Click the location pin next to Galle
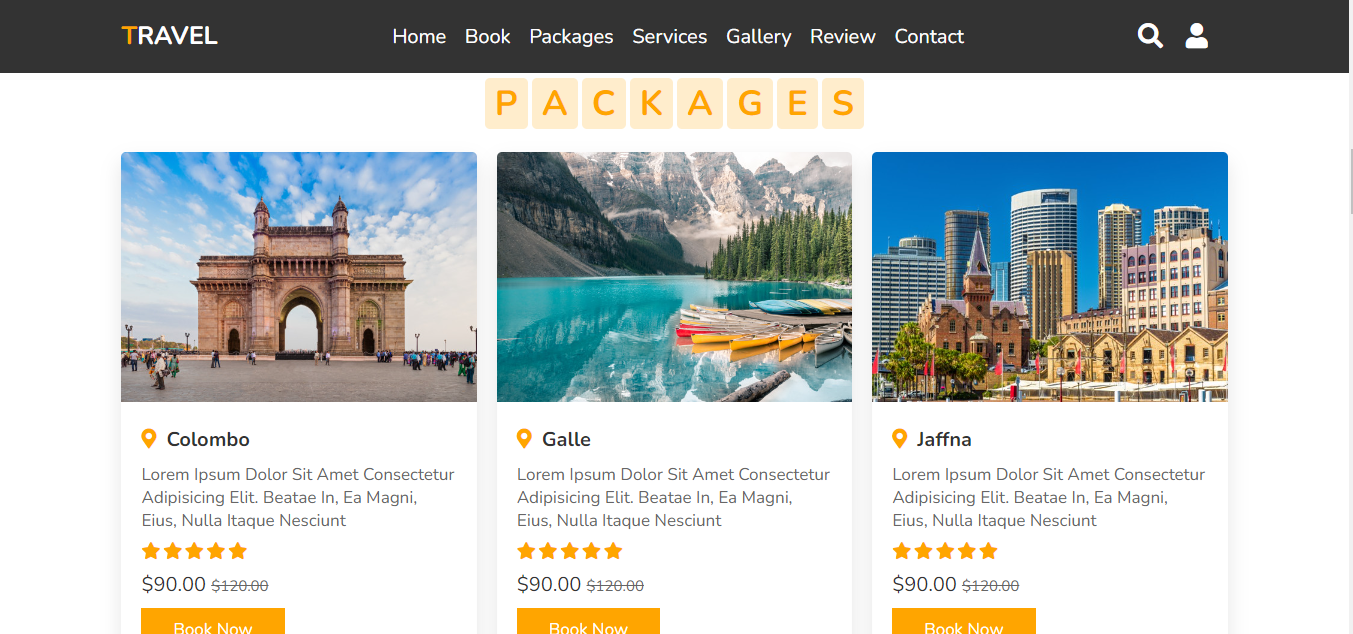1353x634 pixels. click(525, 438)
